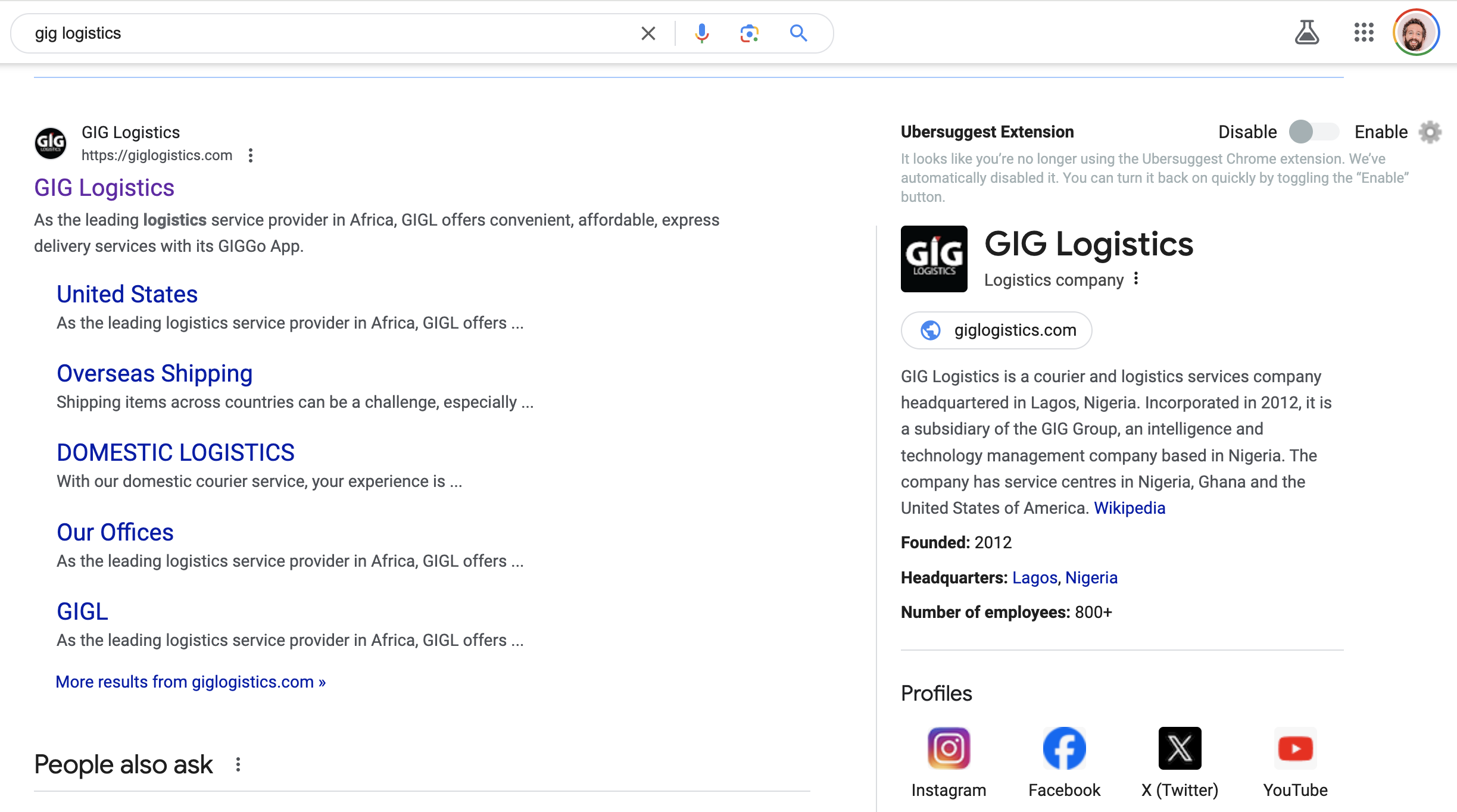Open Ubersuggest settings gear
The image size is (1457, 812).
click(1430, 132)
